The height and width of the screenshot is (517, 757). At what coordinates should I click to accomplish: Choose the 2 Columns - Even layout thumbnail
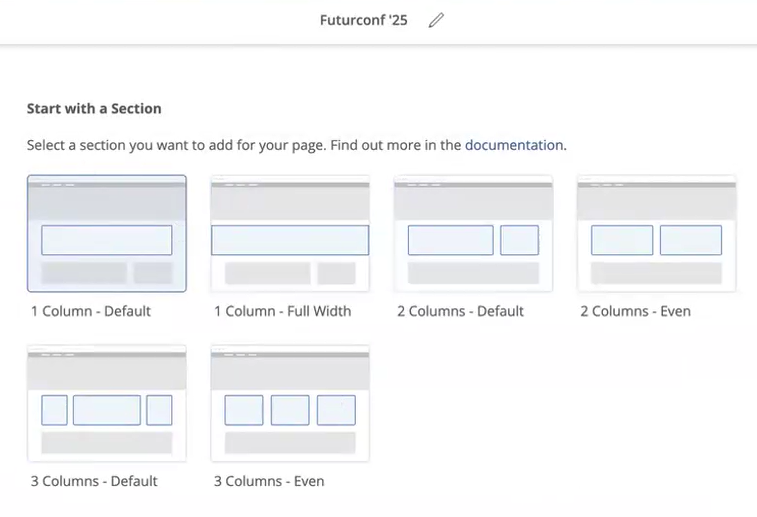[x=657, y=234]
